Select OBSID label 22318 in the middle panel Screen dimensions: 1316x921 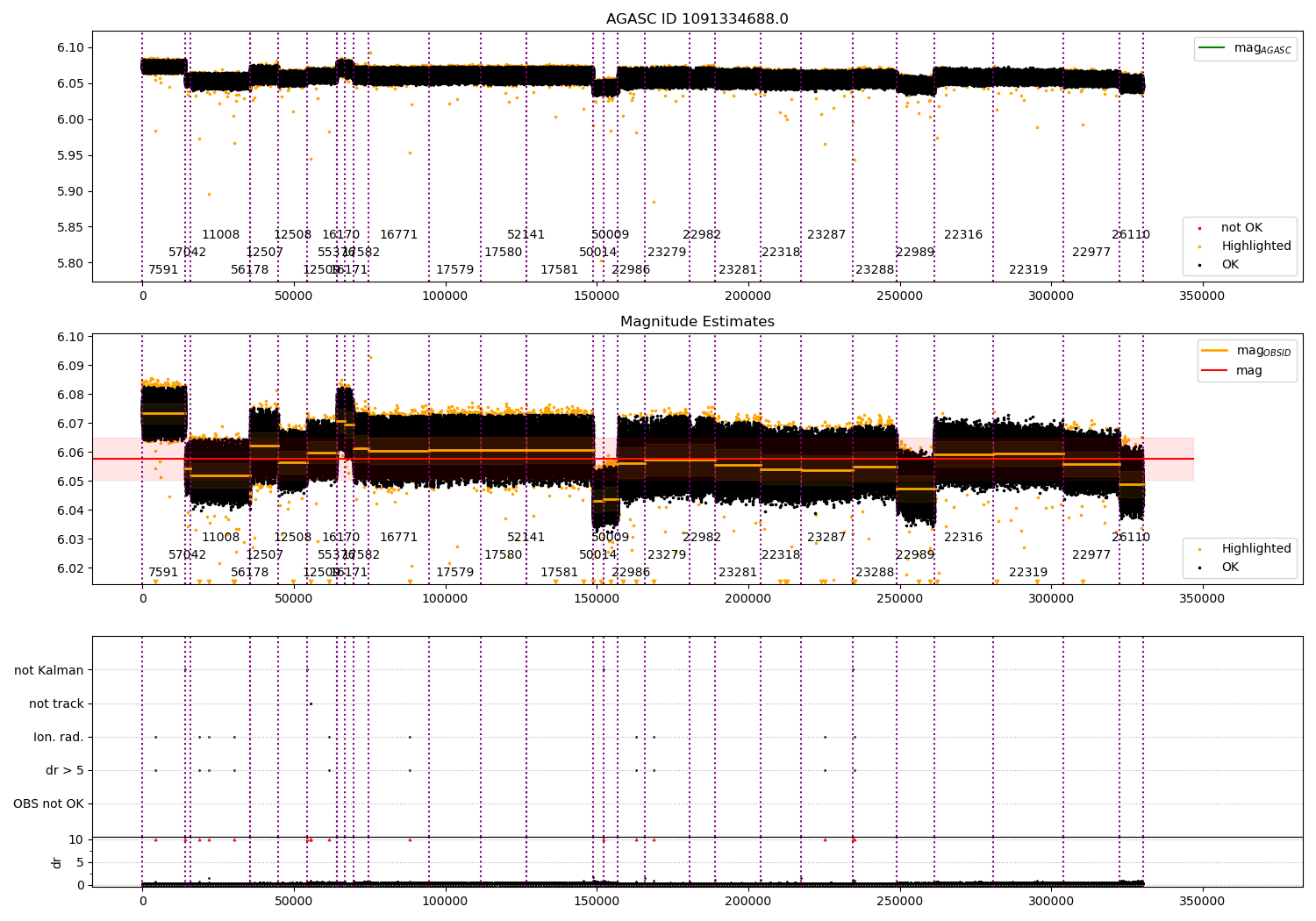pyautogui.click(x=781, y=555)
